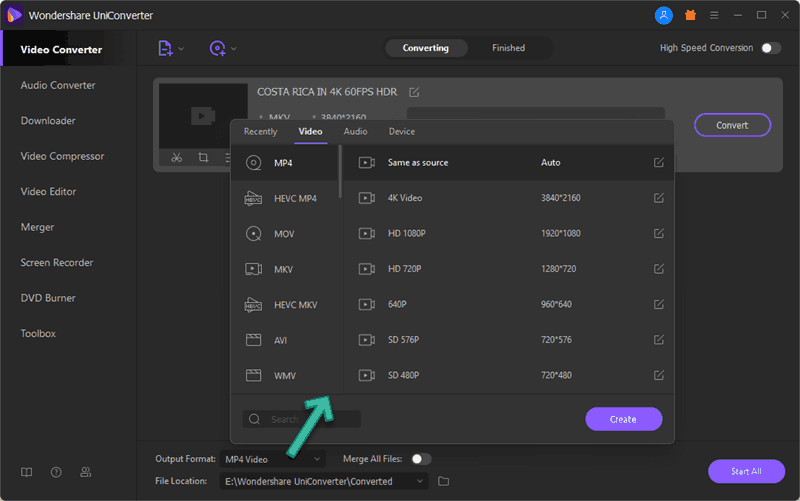
Task: Click the Load DVD disc icon
Action: pyautogui.click(x=217, y=48)
